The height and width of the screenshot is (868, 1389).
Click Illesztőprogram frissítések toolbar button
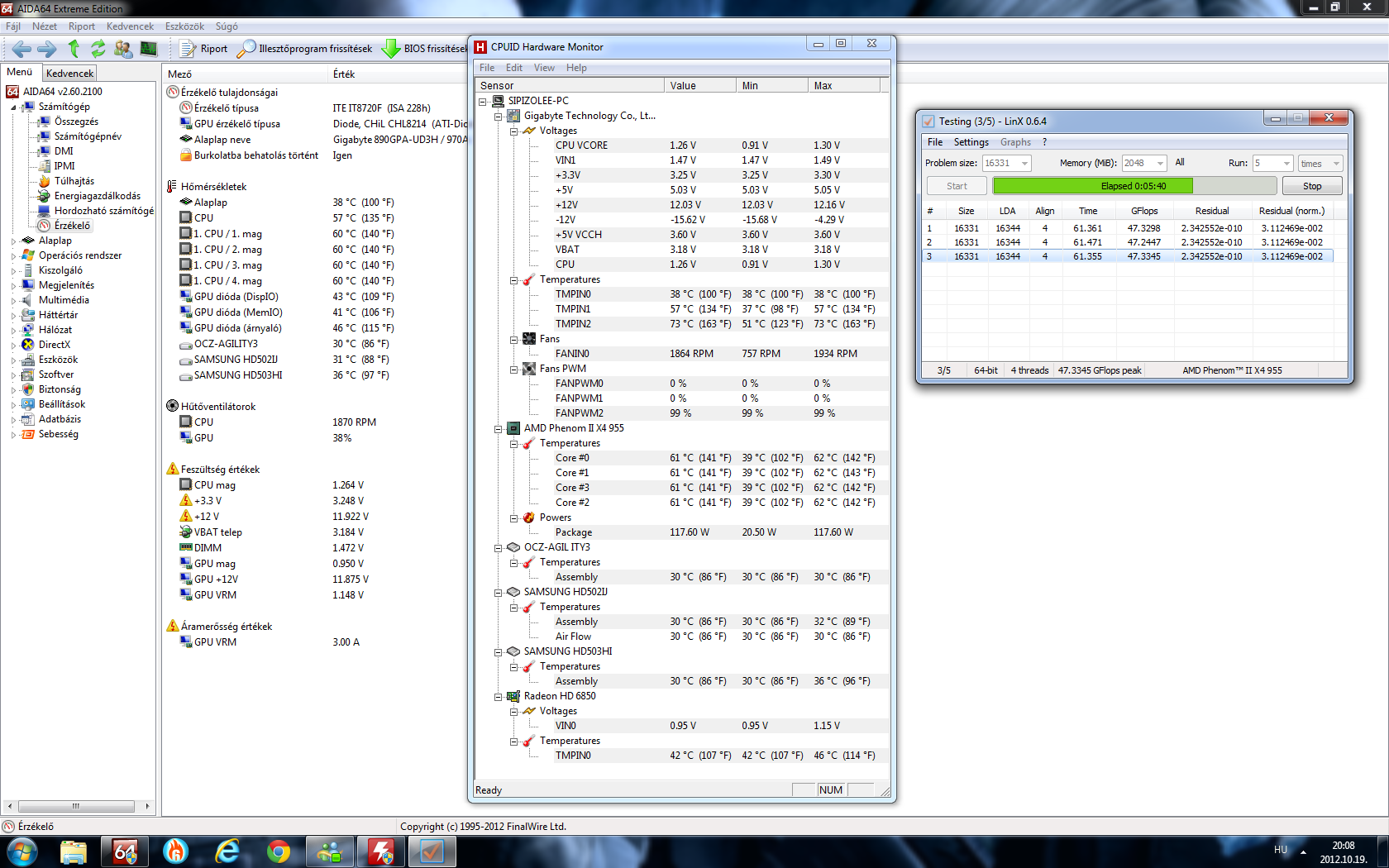(304, 49)
